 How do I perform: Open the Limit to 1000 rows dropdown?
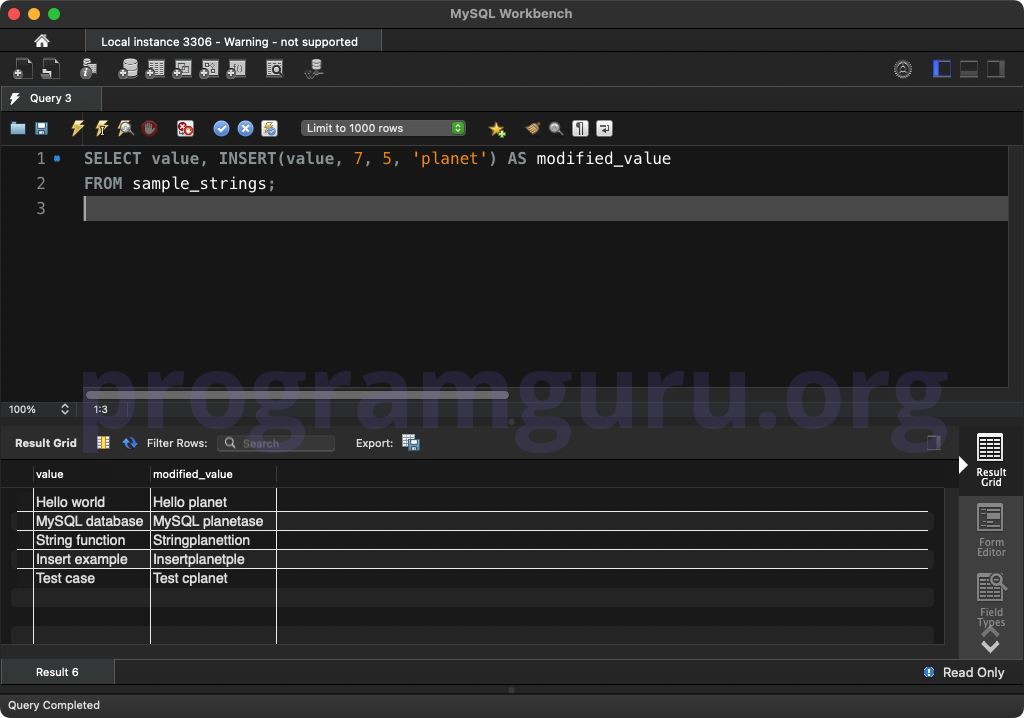click(x=383, y=128)
